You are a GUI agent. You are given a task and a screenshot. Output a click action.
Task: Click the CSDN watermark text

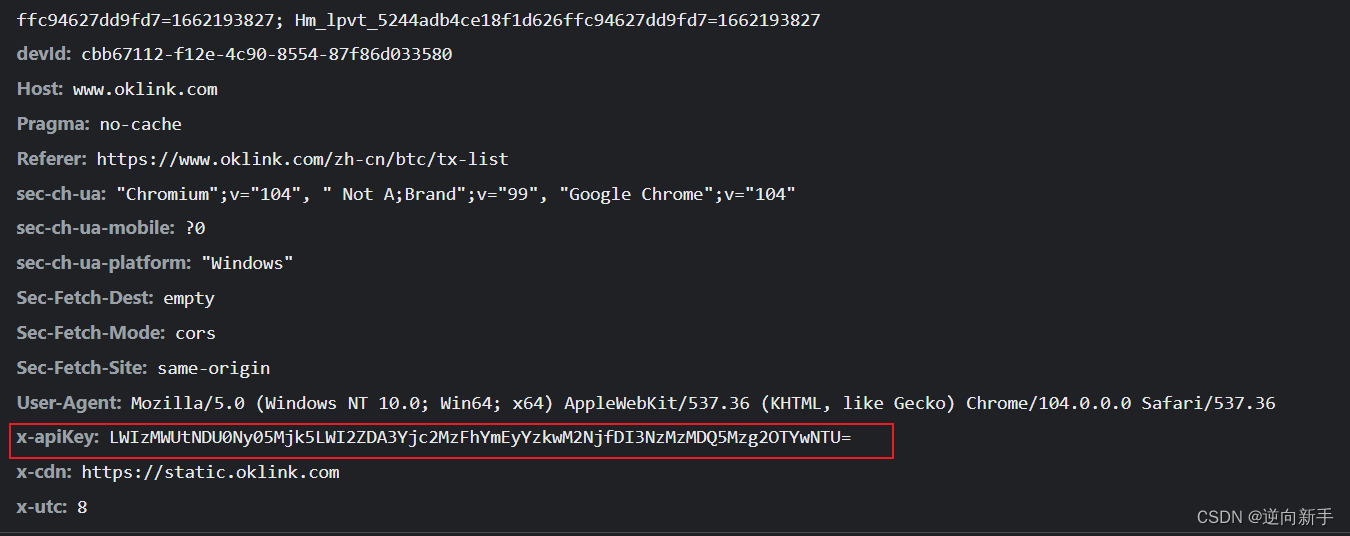coord(1264,516)
